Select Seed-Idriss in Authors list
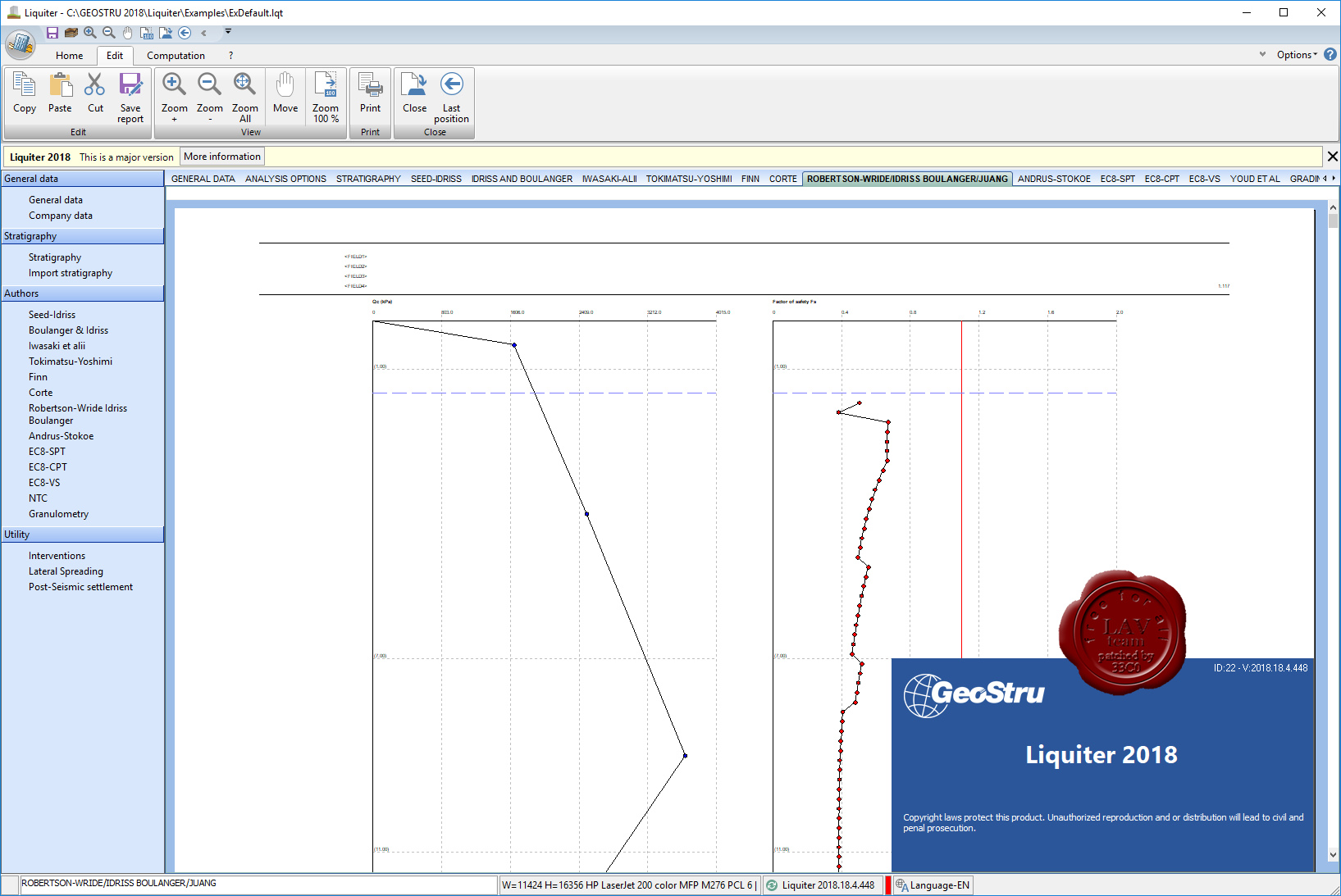Viewport: 1341px width, 896px height. 52,315
